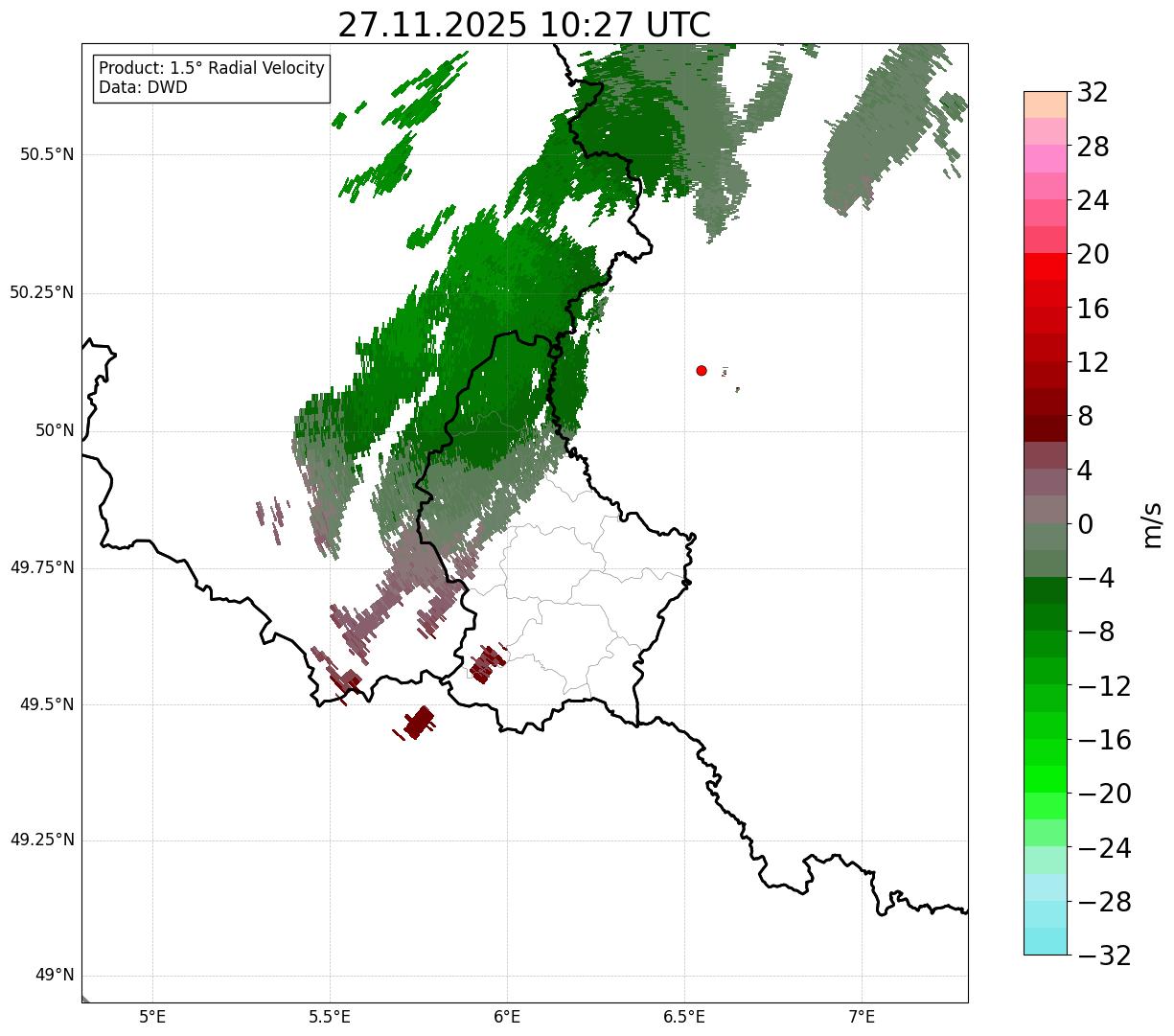The image size is (1174, 1036).
Task: Click the cyan swatch at colorbar bottom
Action: pyautogui.click(x=1046, y=941)
